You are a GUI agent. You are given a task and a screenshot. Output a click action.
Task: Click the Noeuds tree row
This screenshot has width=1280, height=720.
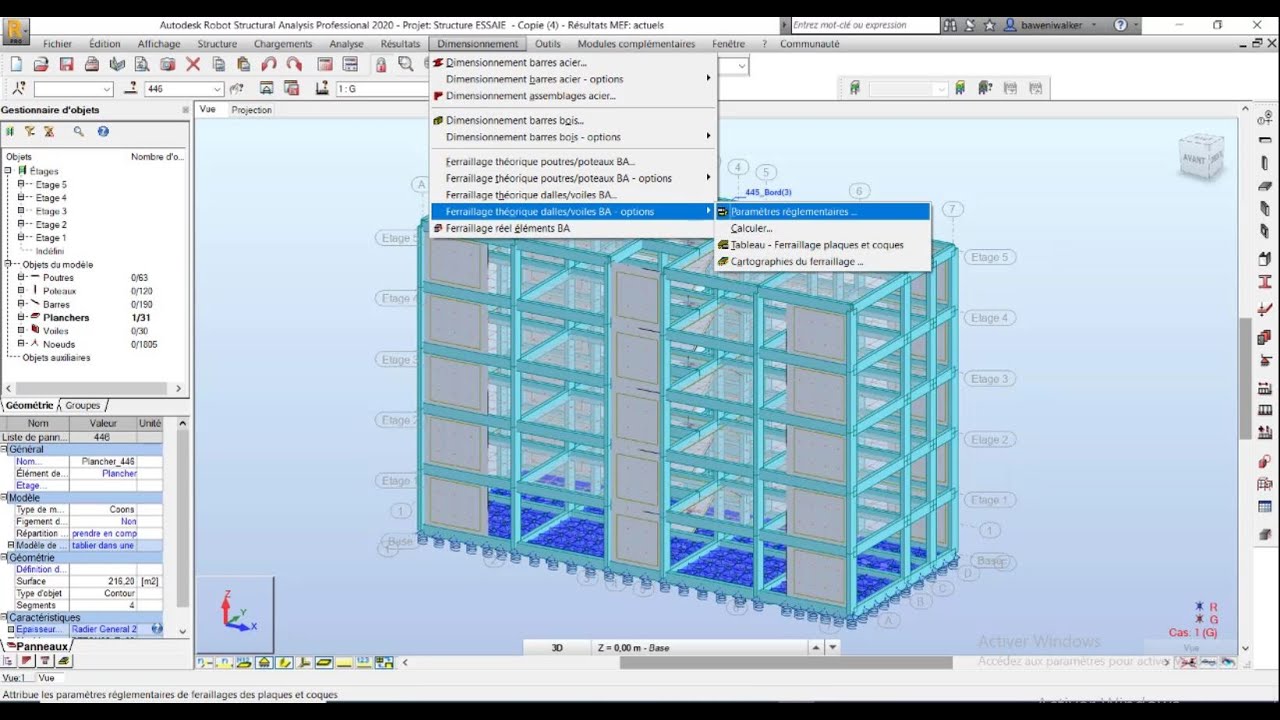point(59,344)
